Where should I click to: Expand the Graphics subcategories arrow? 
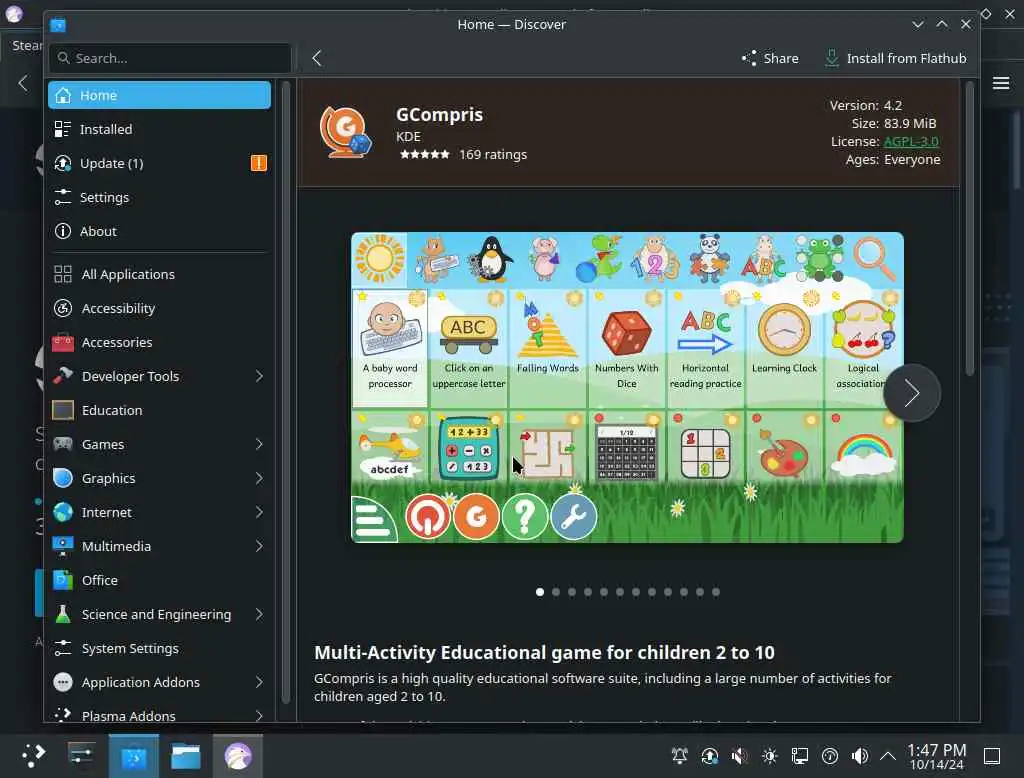pyautogui.click(x=259, y=478)
